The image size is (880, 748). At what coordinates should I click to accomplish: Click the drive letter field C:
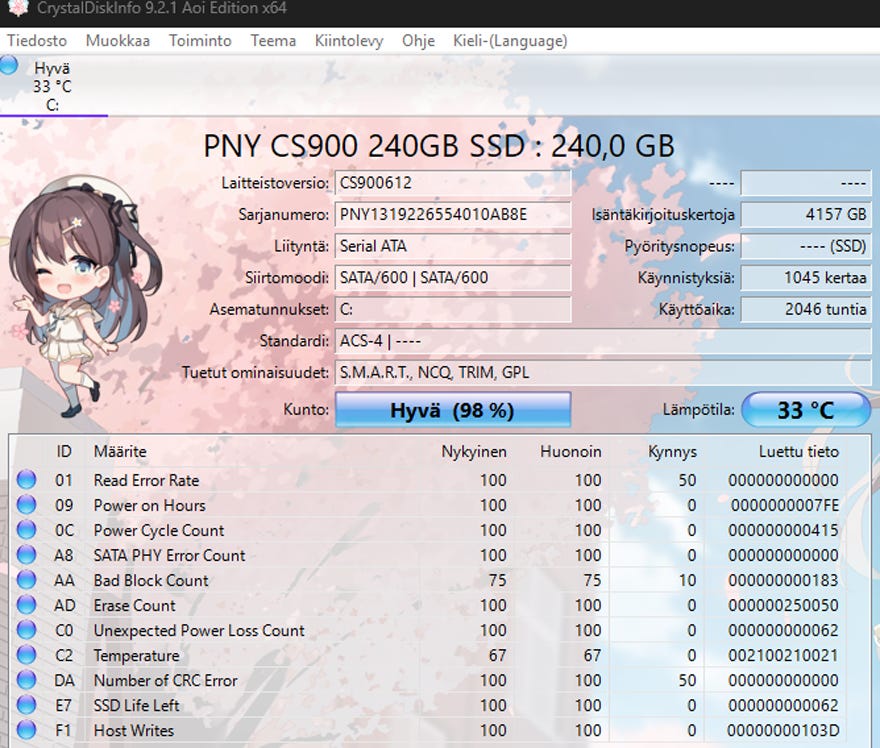click(x=453, y=309)
